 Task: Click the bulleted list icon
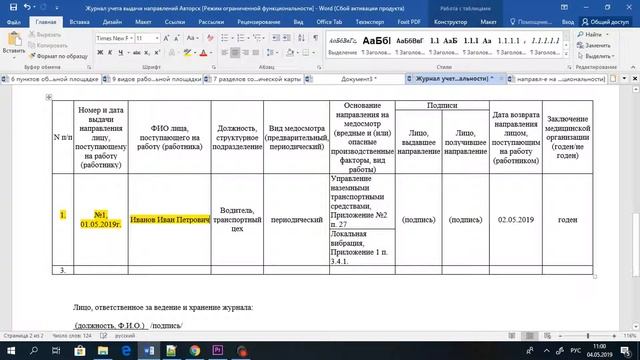point(224,38)
